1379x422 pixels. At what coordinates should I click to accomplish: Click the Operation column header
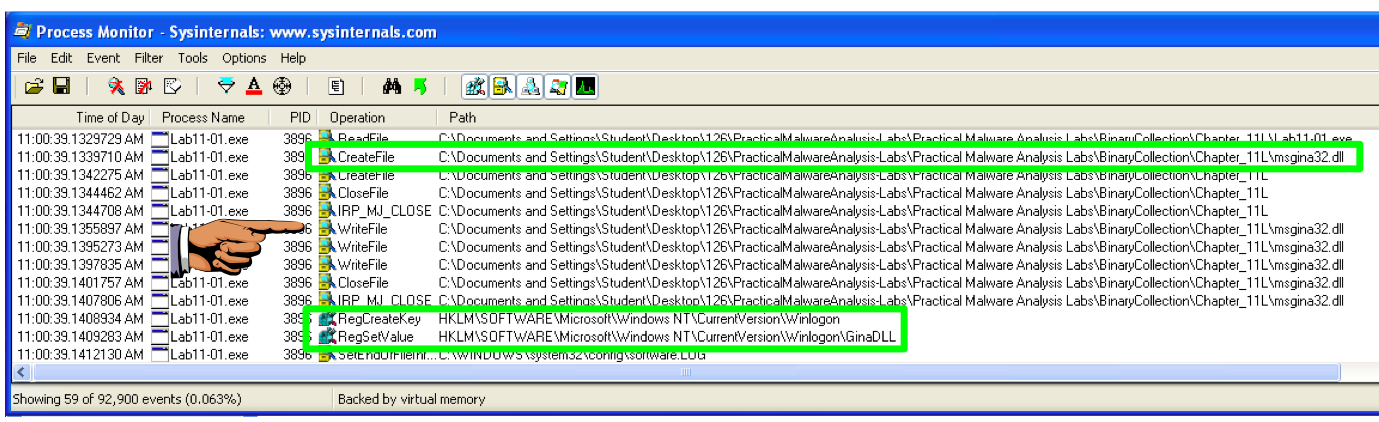coord(379,118)
